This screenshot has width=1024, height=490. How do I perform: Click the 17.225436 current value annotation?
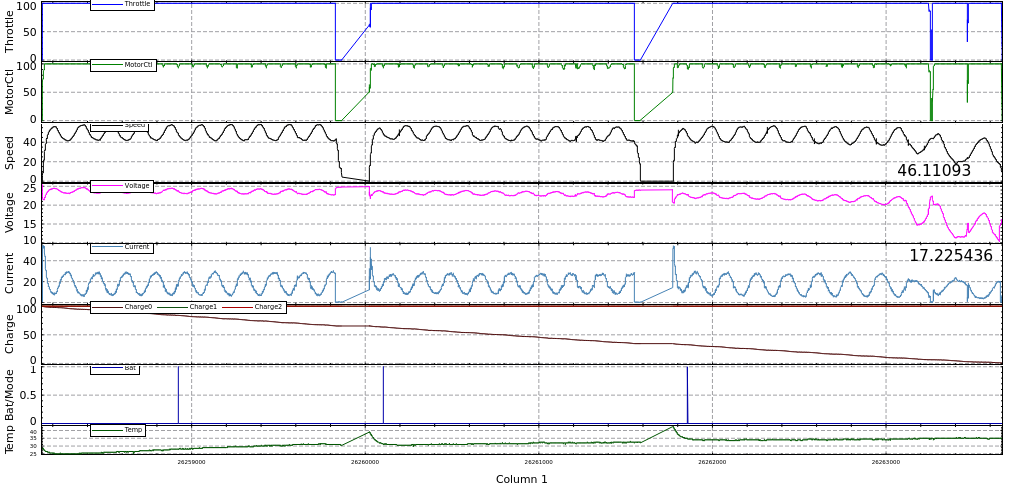tap(951, 256)
